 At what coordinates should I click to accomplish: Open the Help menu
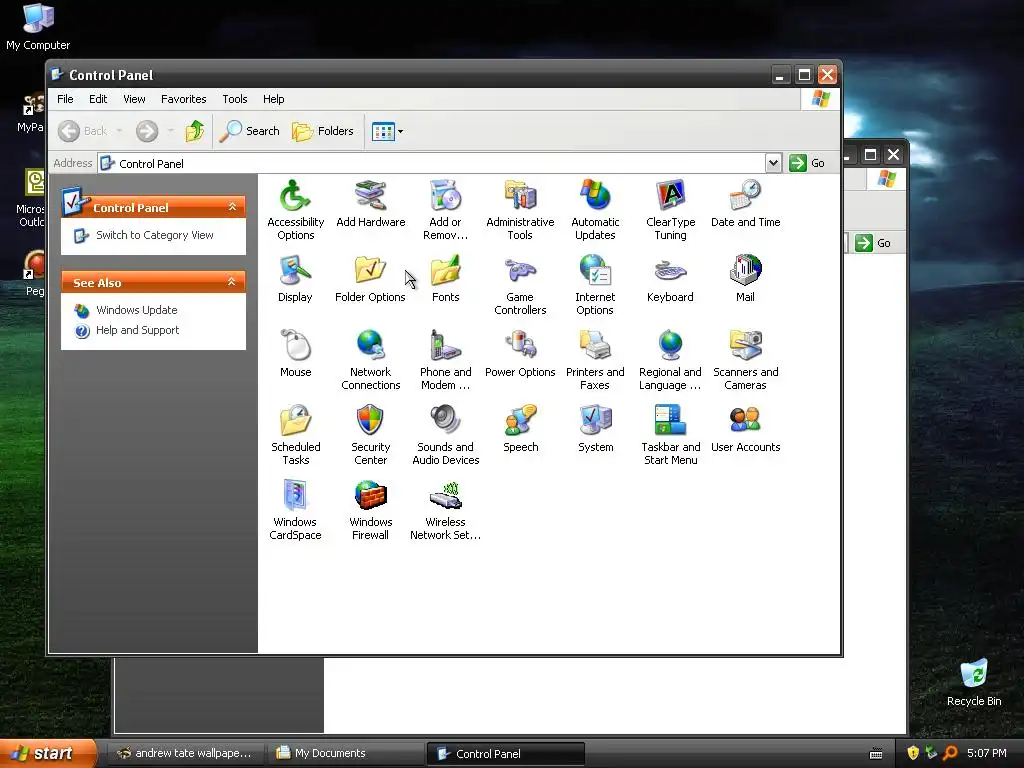pyautogui.click(x=274, y=99)
